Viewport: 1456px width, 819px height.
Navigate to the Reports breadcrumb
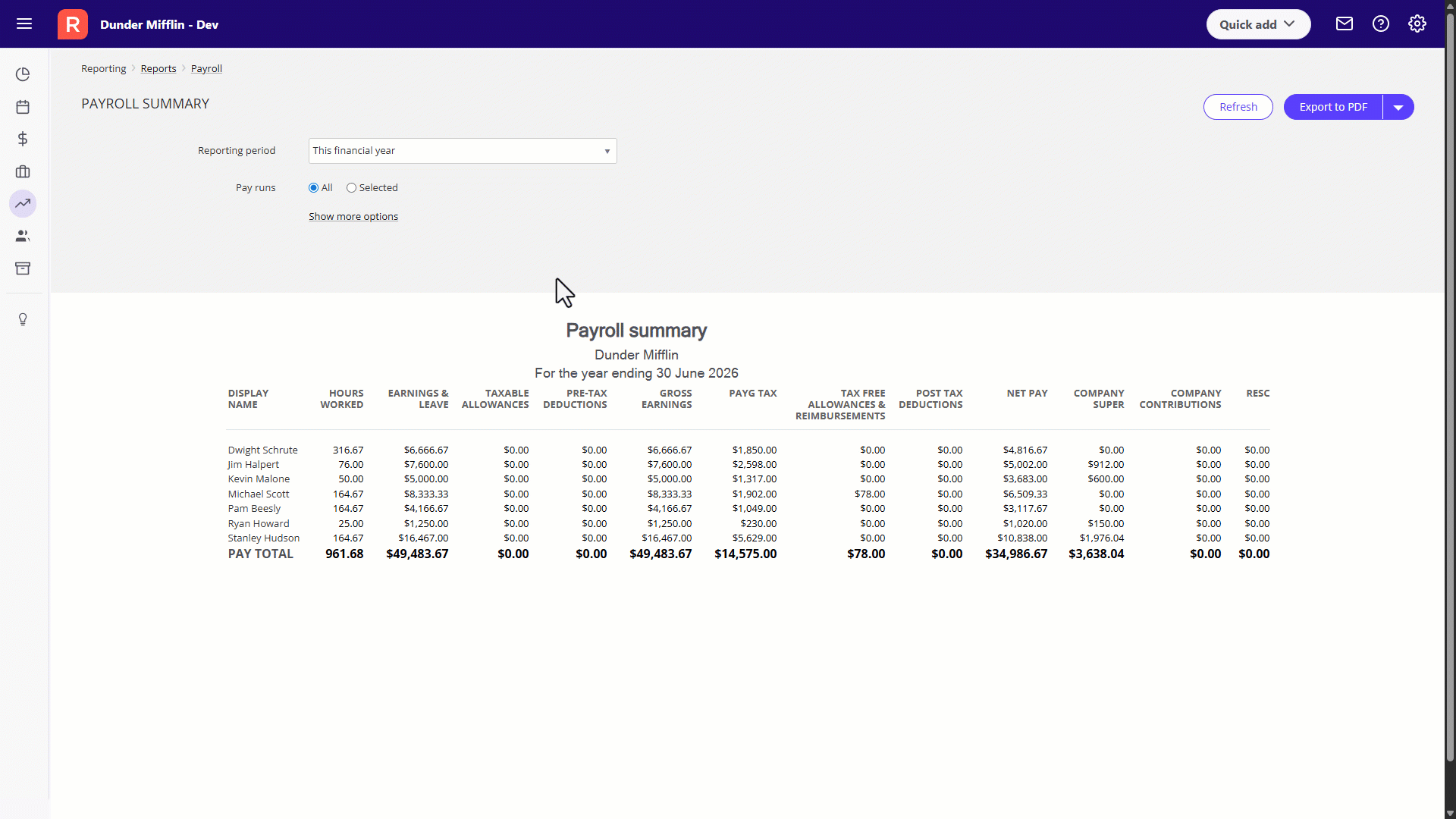[158, 68]
